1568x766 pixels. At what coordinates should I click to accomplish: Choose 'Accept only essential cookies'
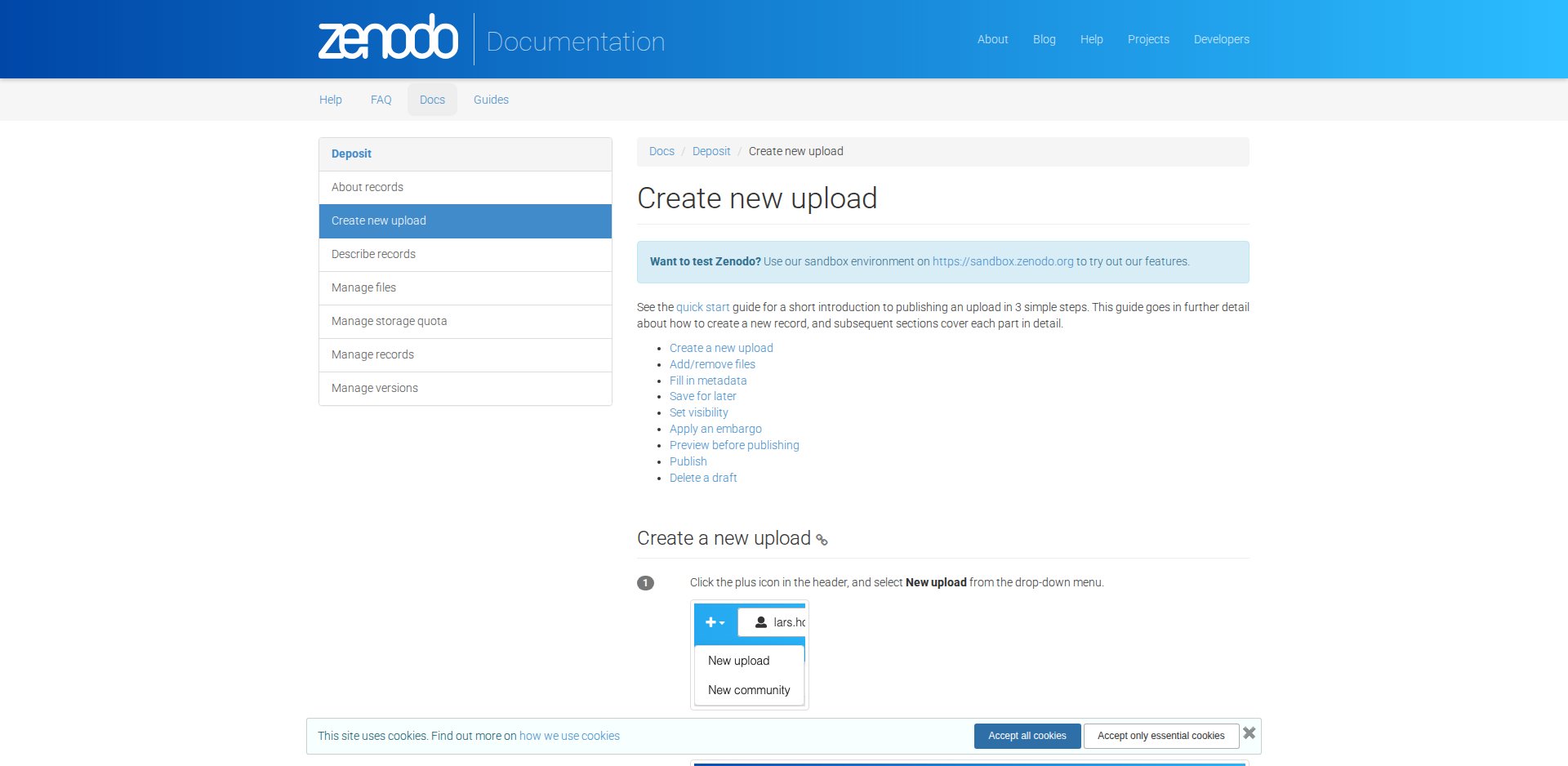(1160, 736)
